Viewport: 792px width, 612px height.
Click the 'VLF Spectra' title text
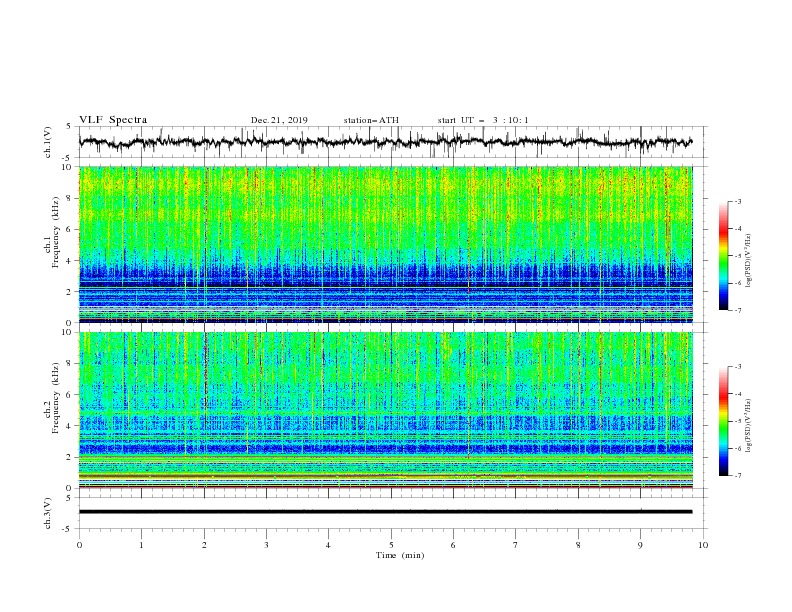113,120
